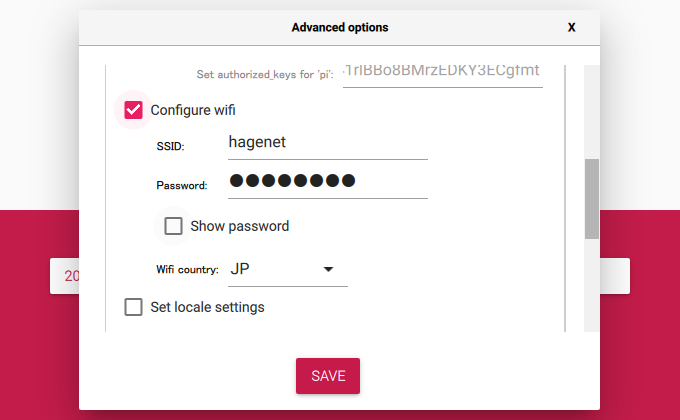The image size is (680, 420).
Task: Click the JP country value
Action: tap(240, 269)
